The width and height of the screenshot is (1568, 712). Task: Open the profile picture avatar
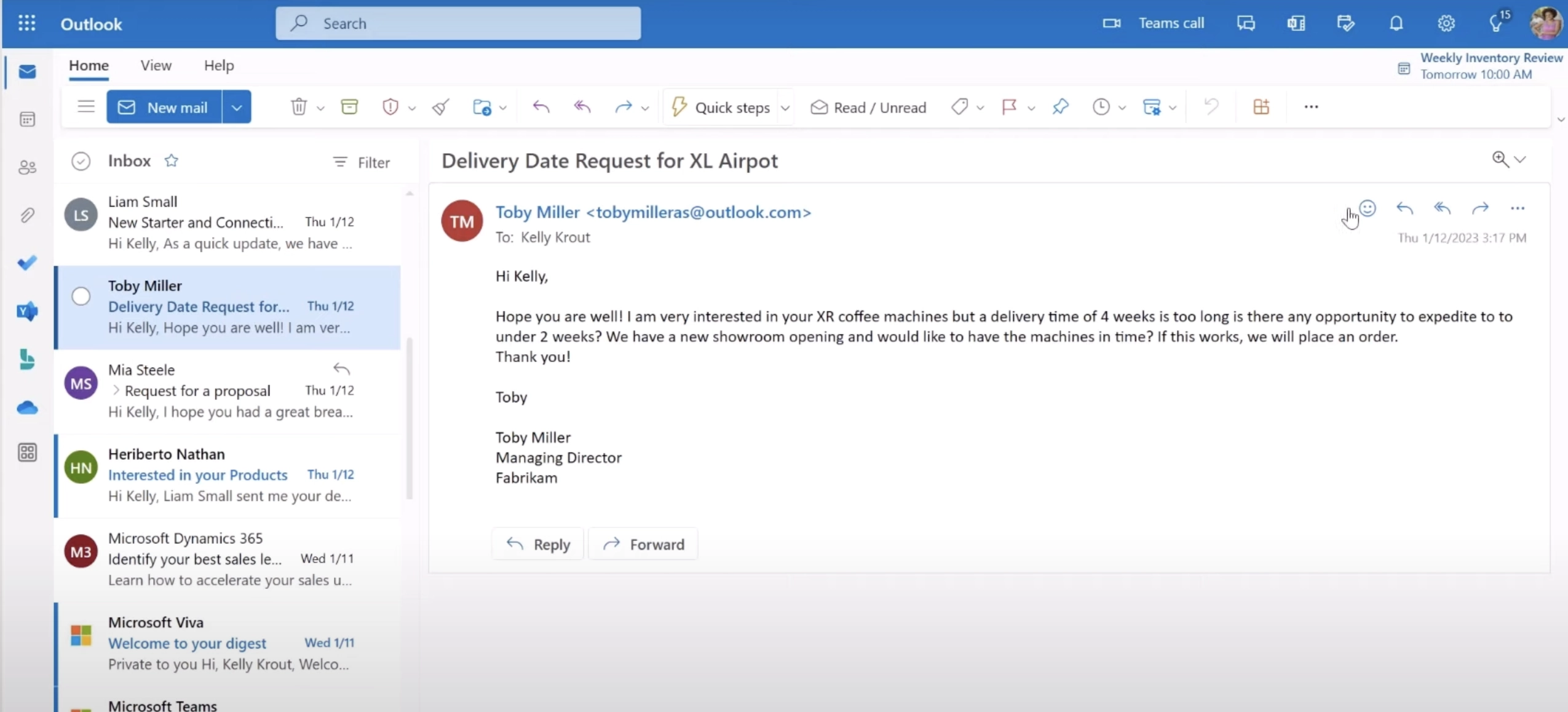pos(1546,23)
